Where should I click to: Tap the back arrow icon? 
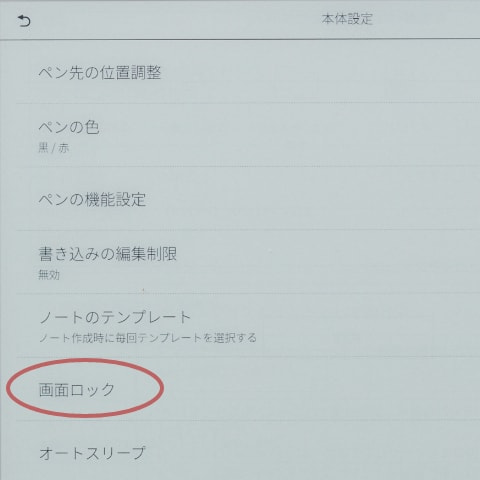point(24,21)
